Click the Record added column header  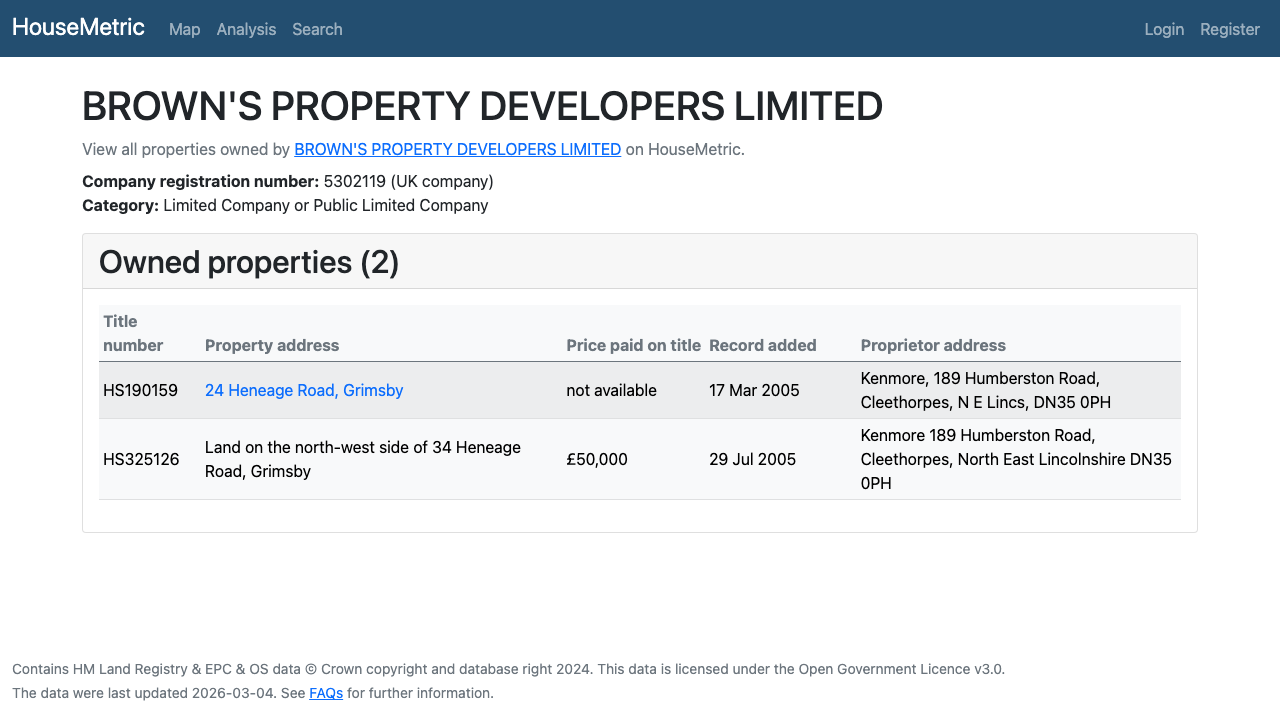762,345
